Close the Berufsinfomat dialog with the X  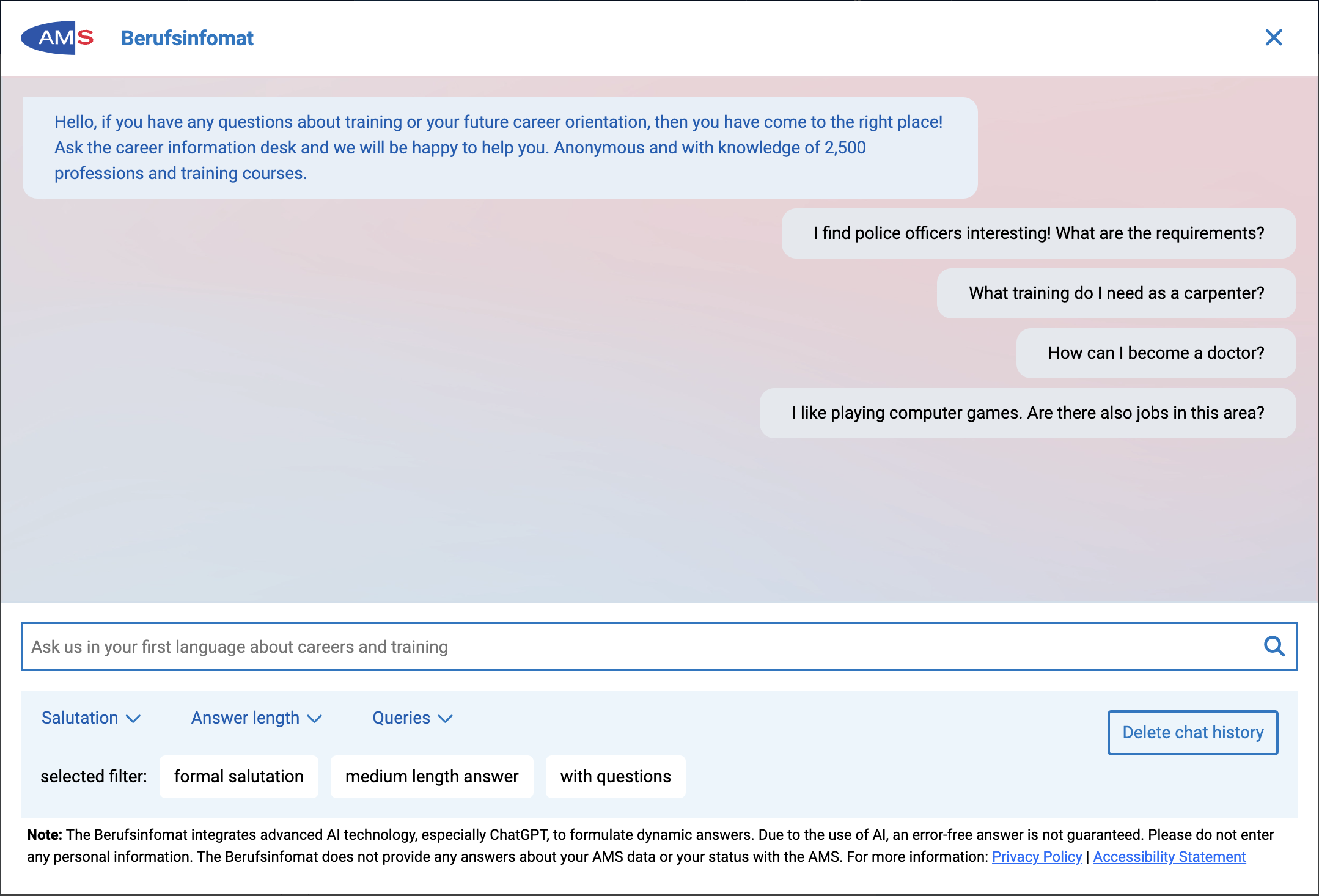[x=1274, y=38]
